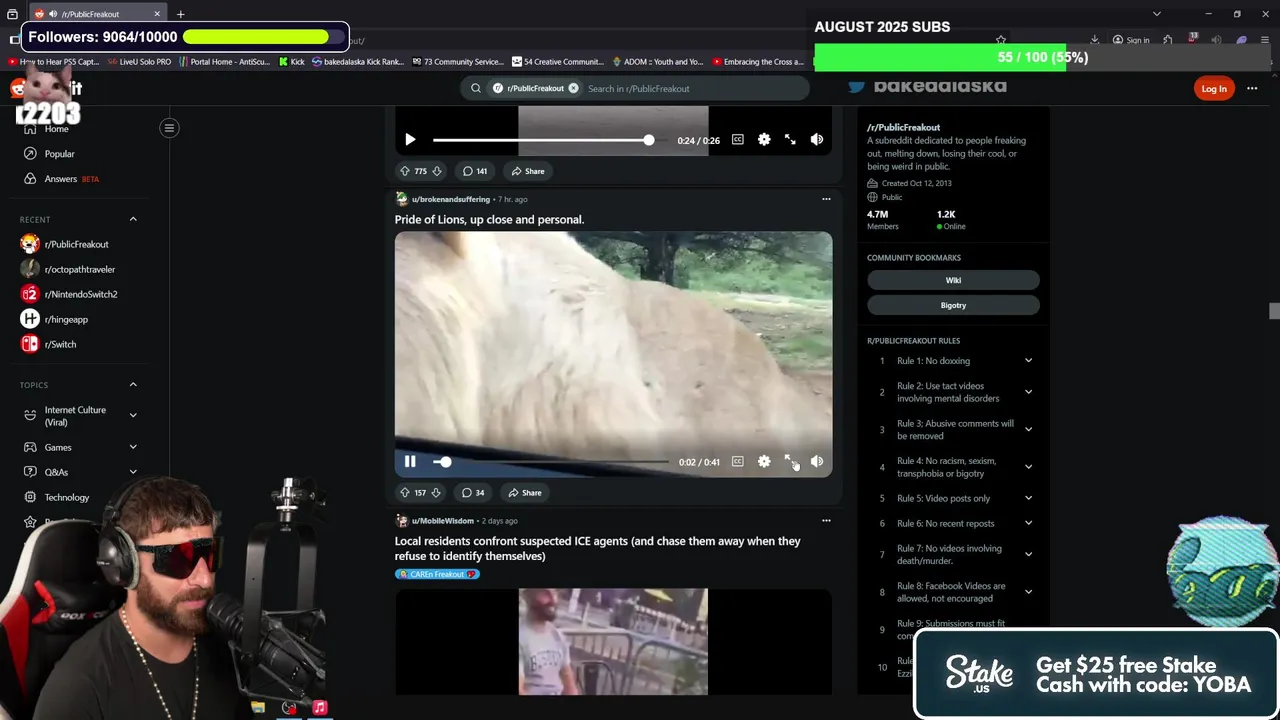The image size is (1280, 720).
Task: Pause the Pride of Lions video
Action: coord(410,462)
